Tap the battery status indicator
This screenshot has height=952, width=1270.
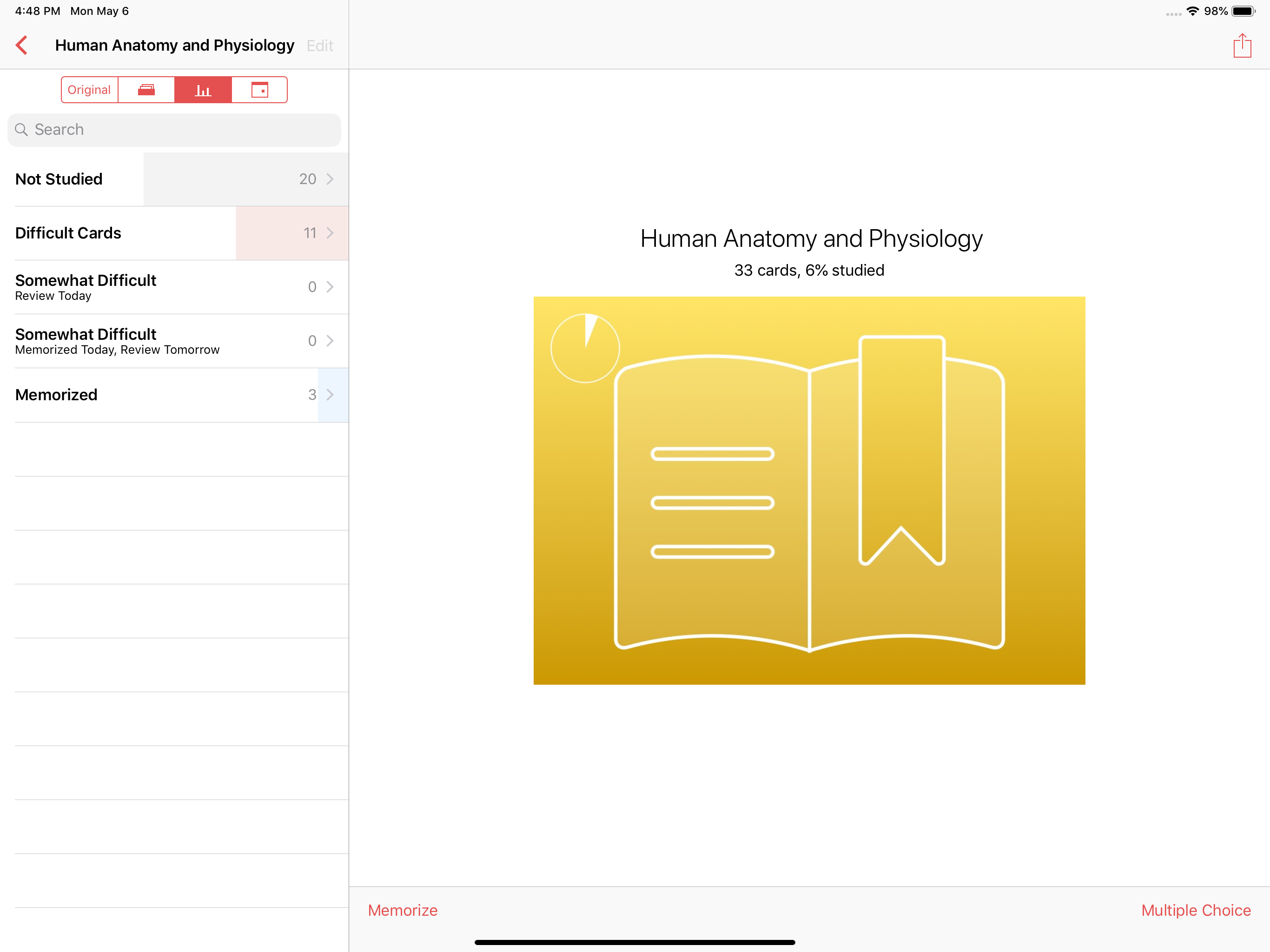[x=1244, y=11]
